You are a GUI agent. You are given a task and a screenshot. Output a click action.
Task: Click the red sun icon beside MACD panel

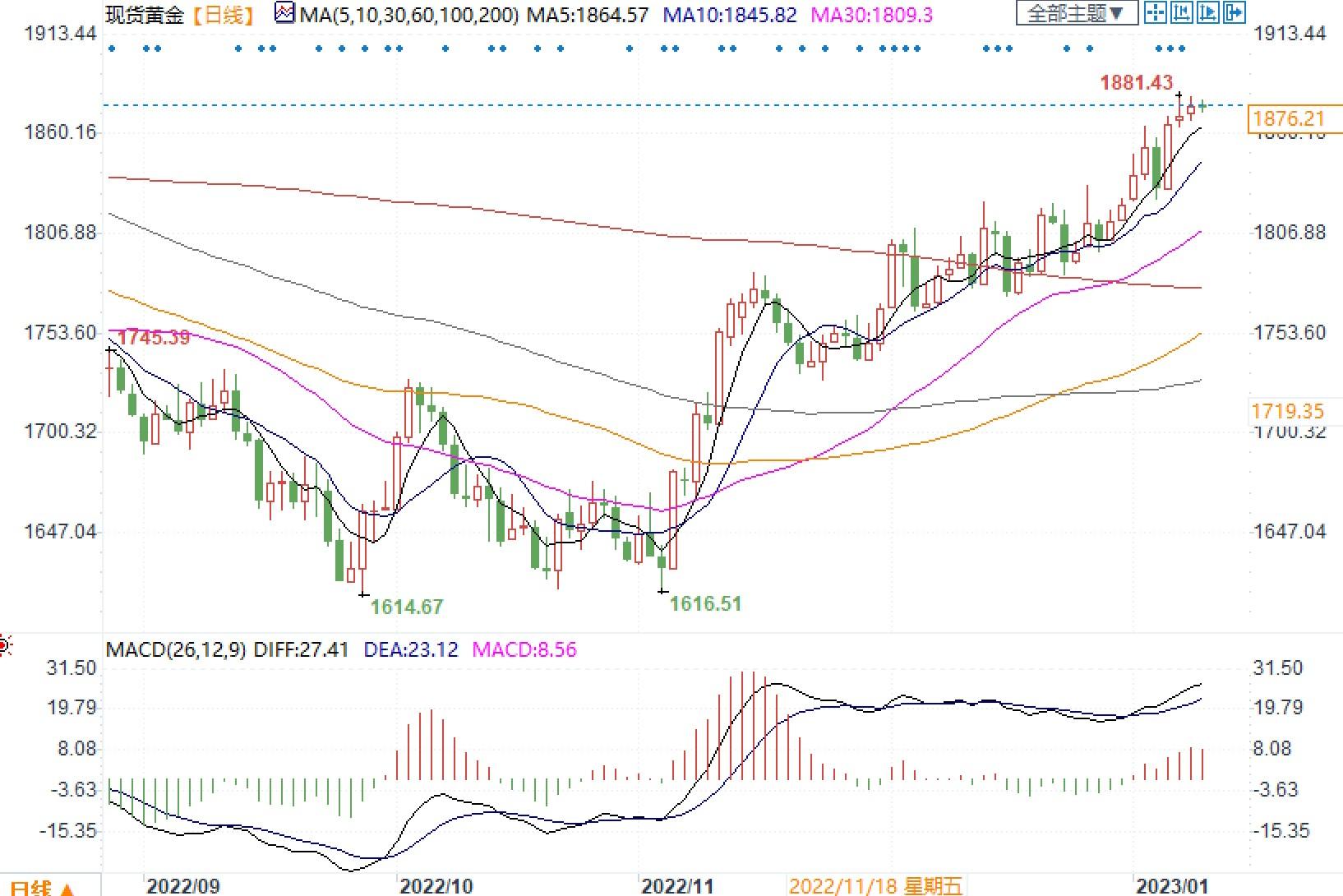click(x=4, y=646)
